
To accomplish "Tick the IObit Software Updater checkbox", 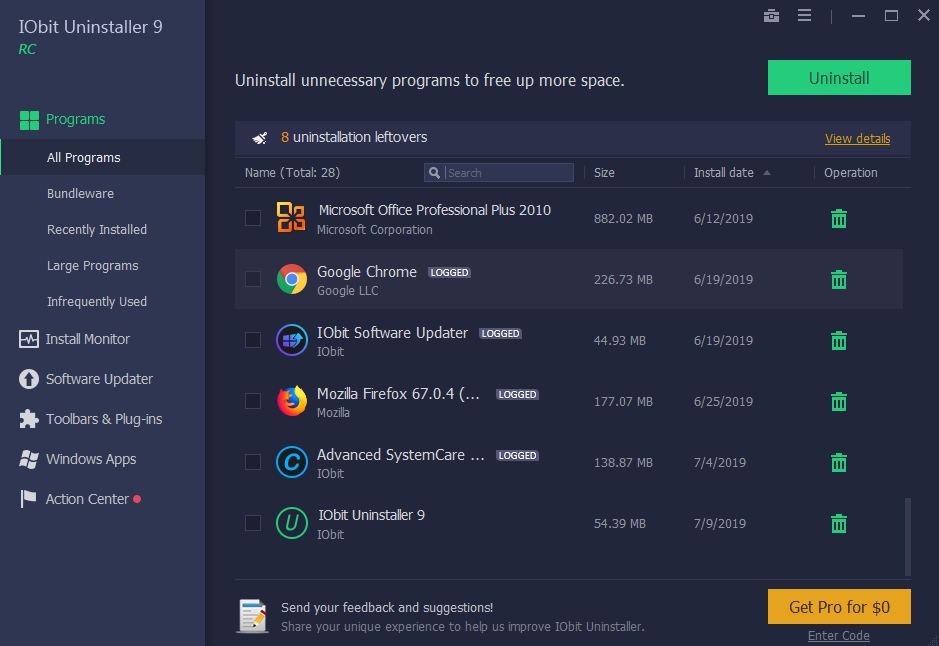I will point(253,340).
